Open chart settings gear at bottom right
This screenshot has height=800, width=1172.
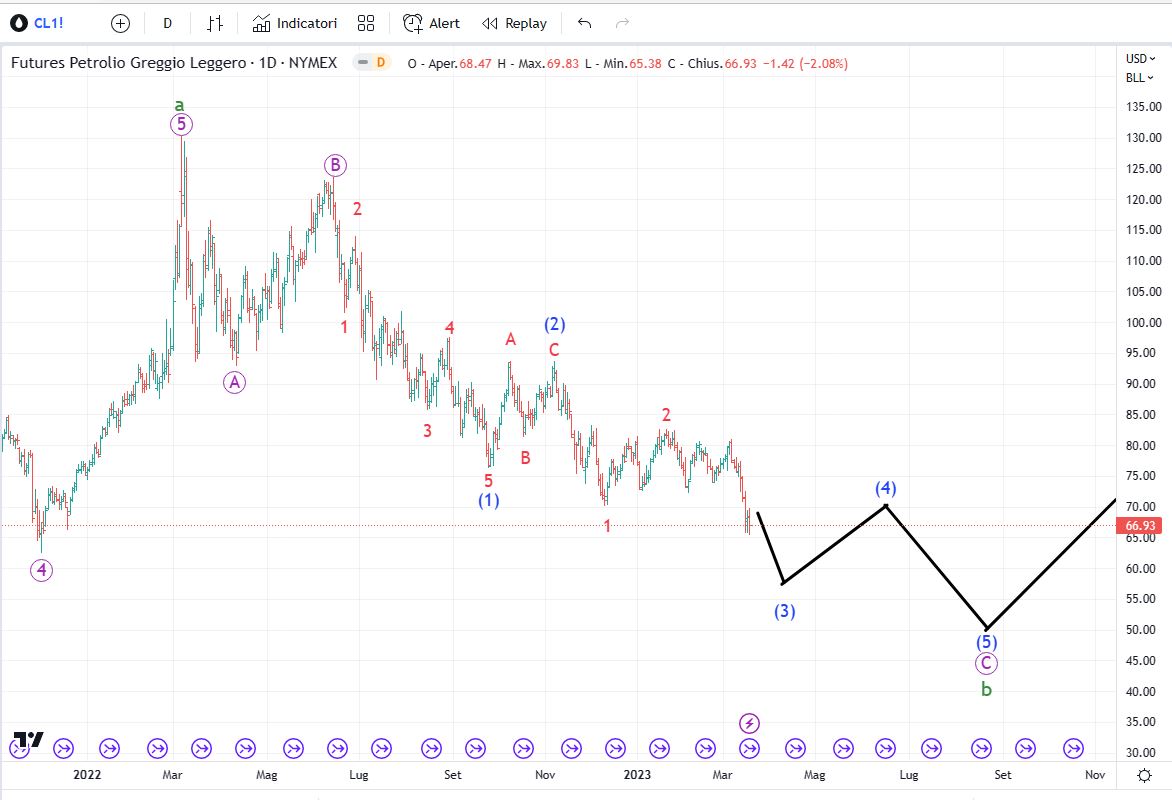[x=1144, y=775]
